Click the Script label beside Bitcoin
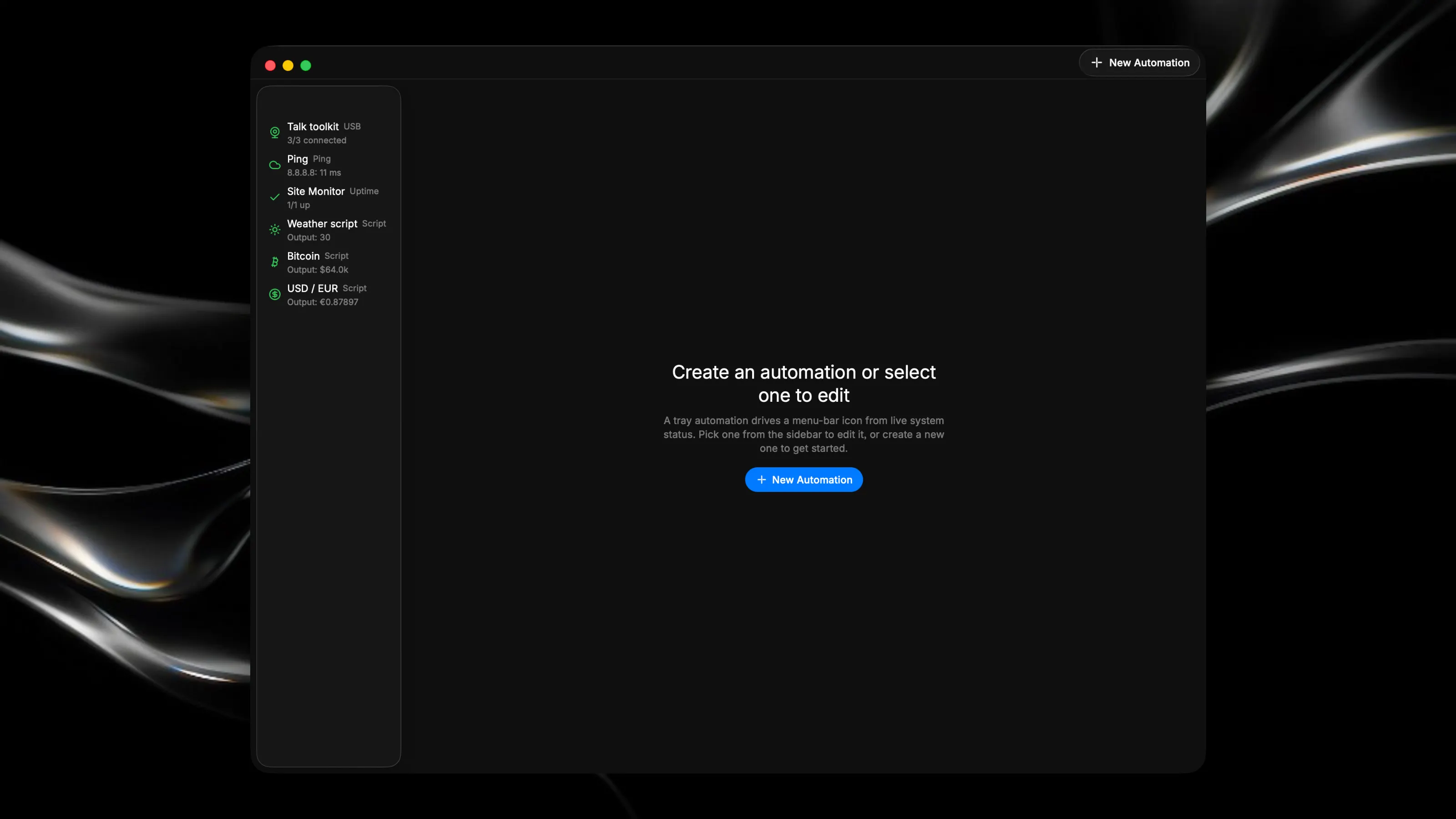The image size is (1456, 819). (336, 255)
